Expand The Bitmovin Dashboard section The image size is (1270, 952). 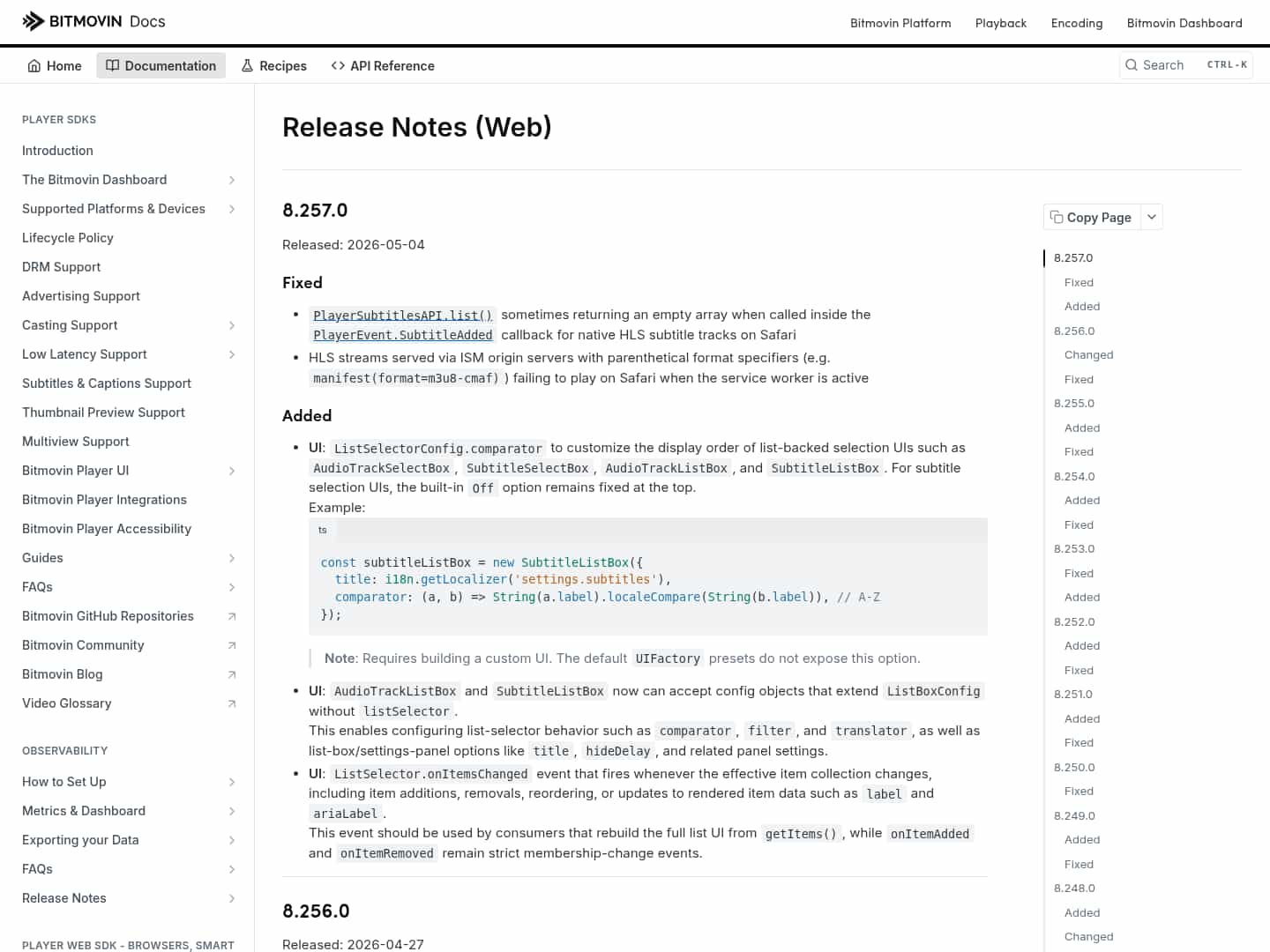232,180
